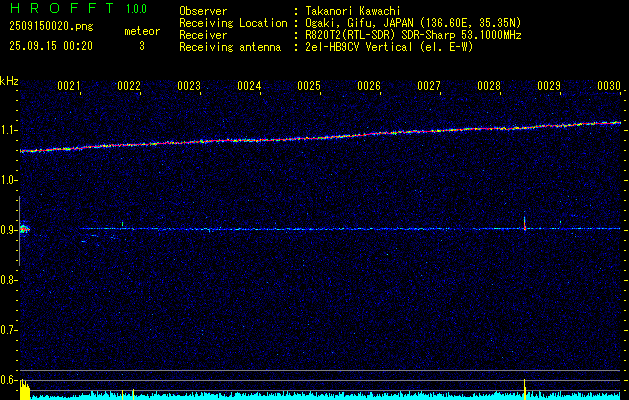Viewport: 629px width, 400px height.
Task: Click observer name Takanori Kawachi
Action: [353, 11]
